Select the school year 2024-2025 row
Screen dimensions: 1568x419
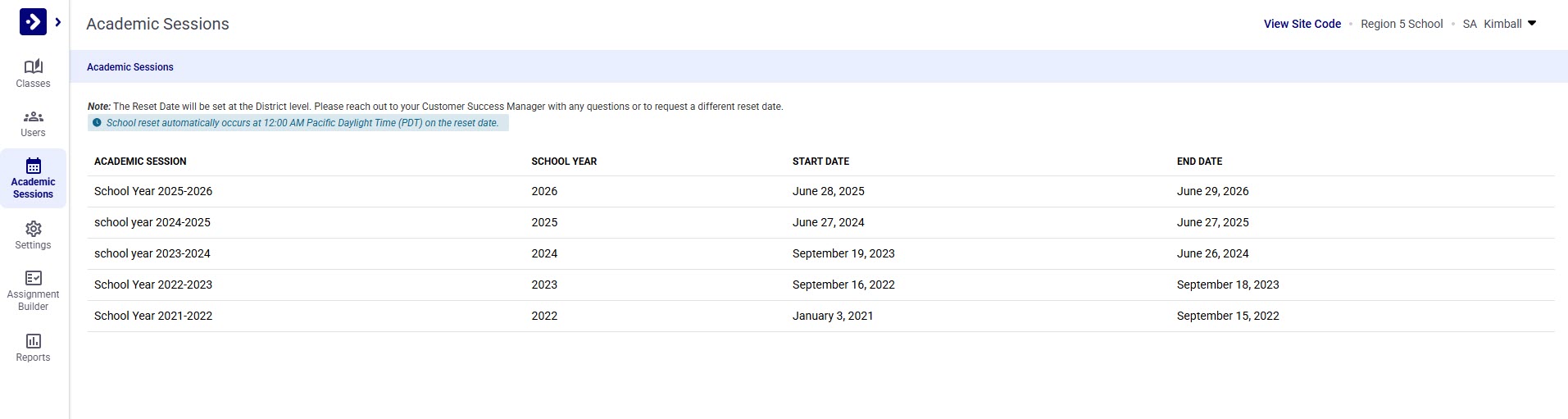152,222
